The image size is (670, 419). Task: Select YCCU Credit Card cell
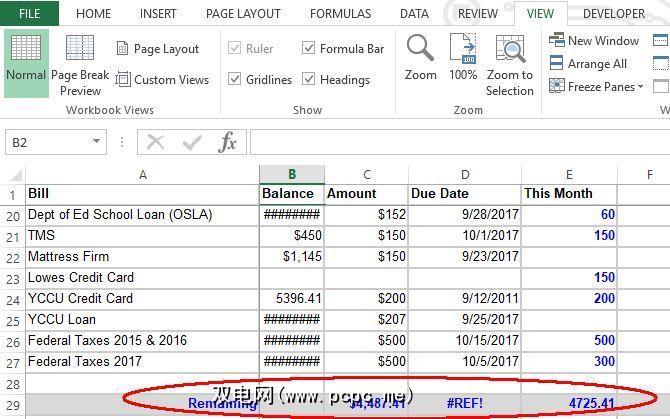(x=143, y=299)
